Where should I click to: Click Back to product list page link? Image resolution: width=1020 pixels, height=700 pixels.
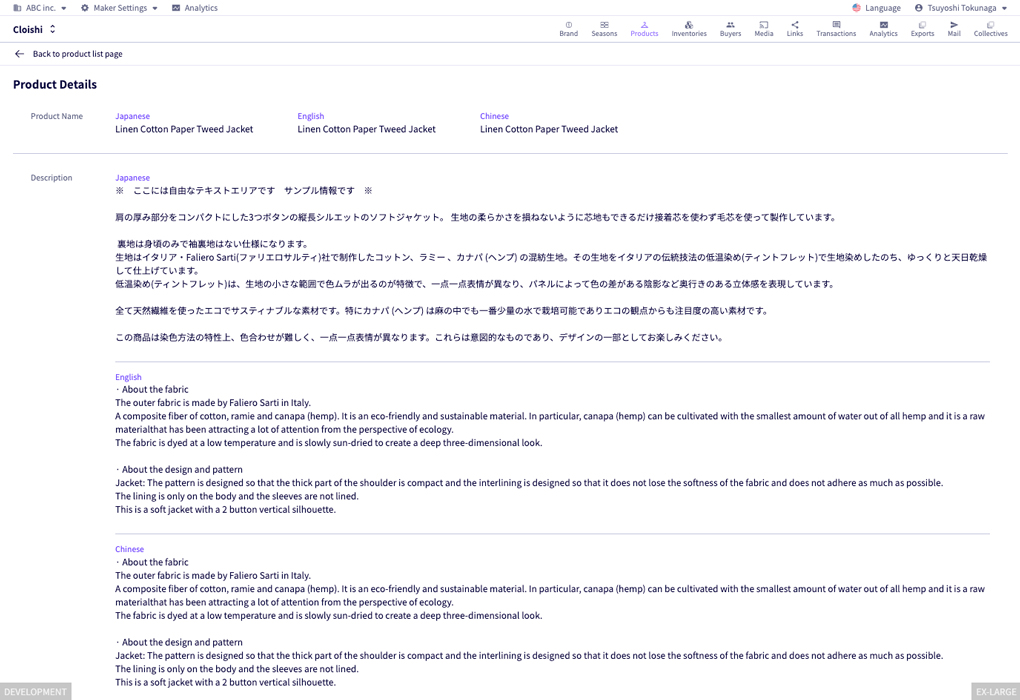77,54
